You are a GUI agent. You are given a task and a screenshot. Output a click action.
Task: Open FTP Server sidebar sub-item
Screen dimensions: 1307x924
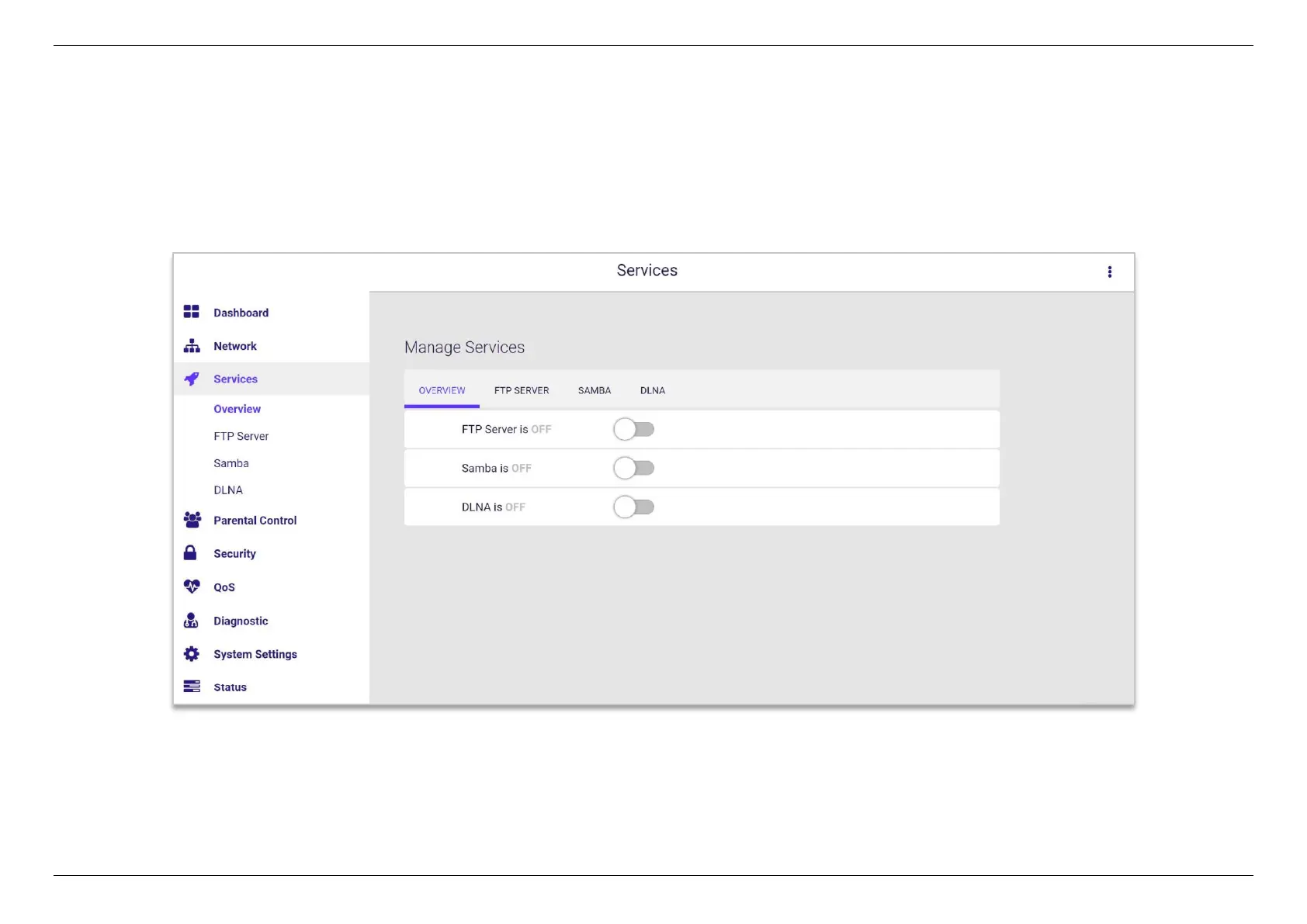tap(241, 436)
